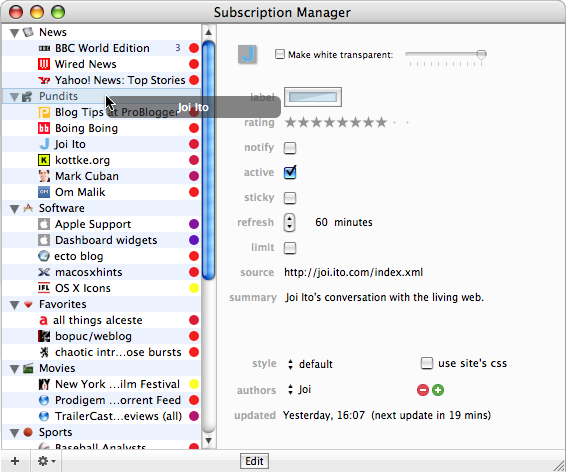Screen dimensions: 566x472
Task: Click the Edit button
Action: (x=254, y=461)
